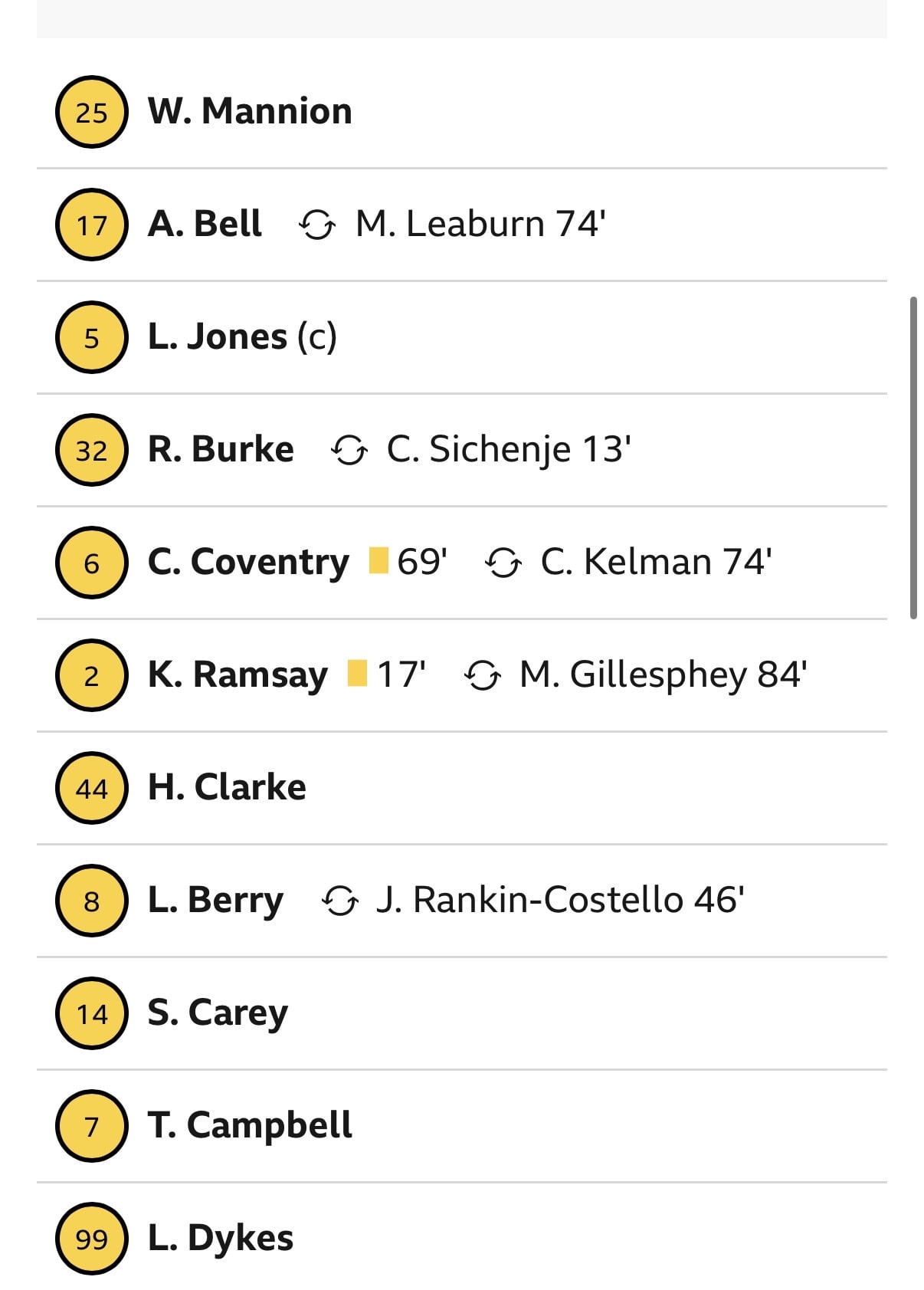
Task: Click the number 99 shirt badge
Action: coord(92,1239)
